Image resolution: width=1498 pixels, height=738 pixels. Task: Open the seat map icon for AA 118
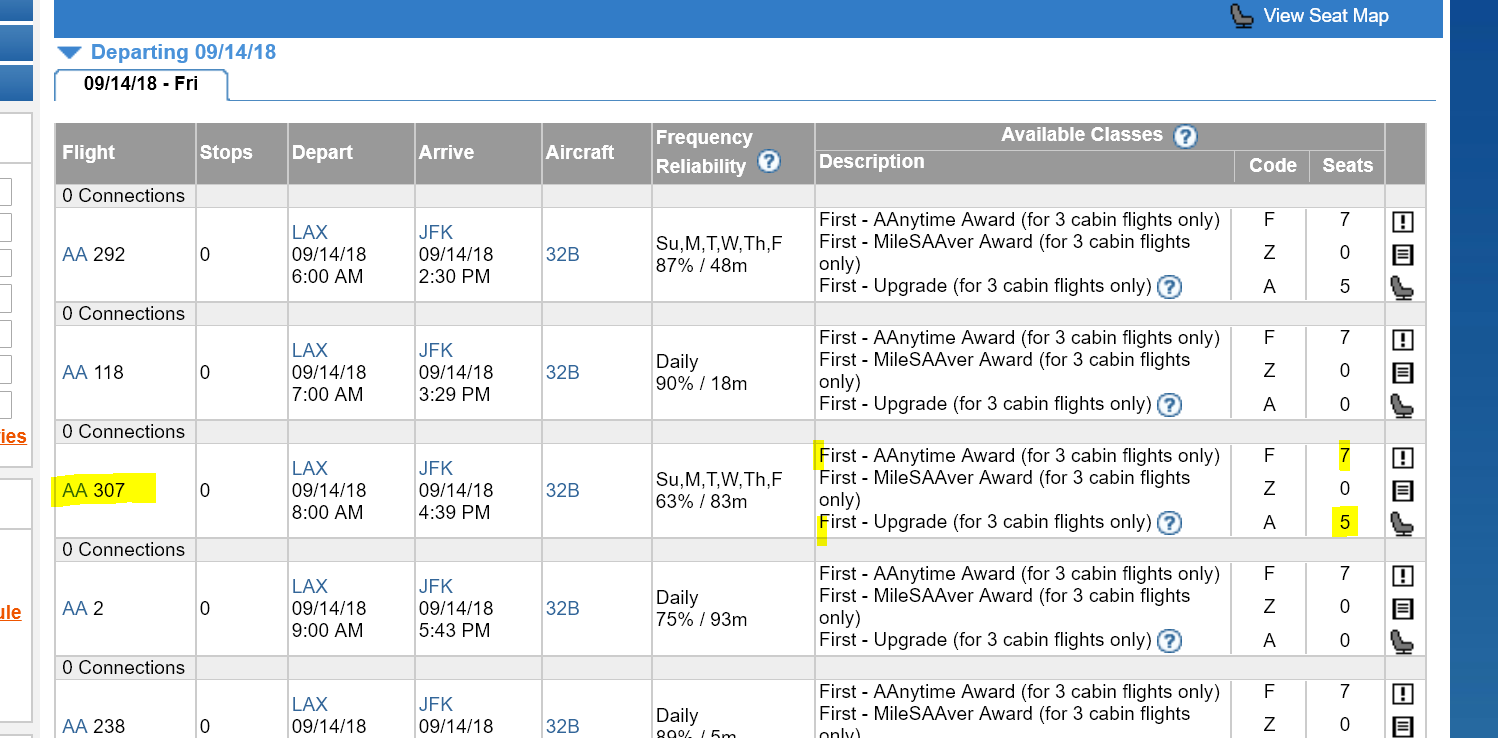1403,406
